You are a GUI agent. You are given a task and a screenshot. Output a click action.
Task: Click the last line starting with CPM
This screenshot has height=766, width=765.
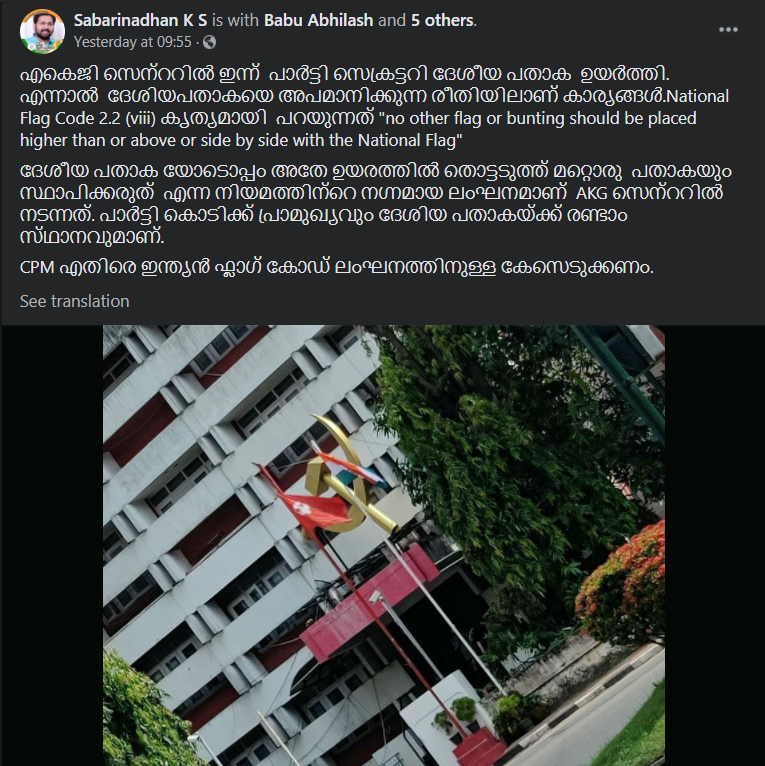coord(337,267)
